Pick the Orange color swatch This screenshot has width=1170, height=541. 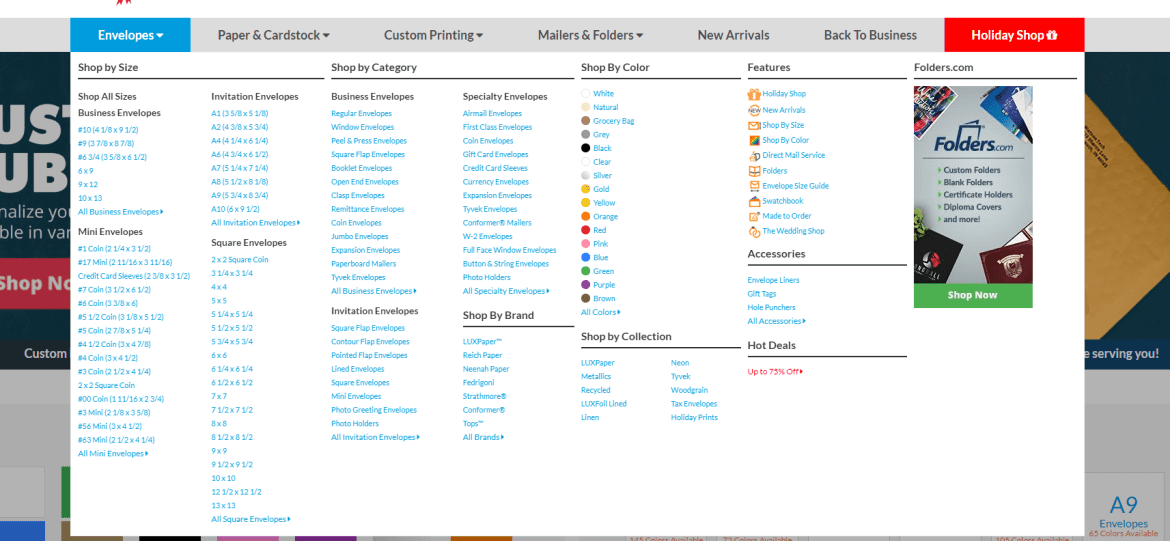[586, 217]
